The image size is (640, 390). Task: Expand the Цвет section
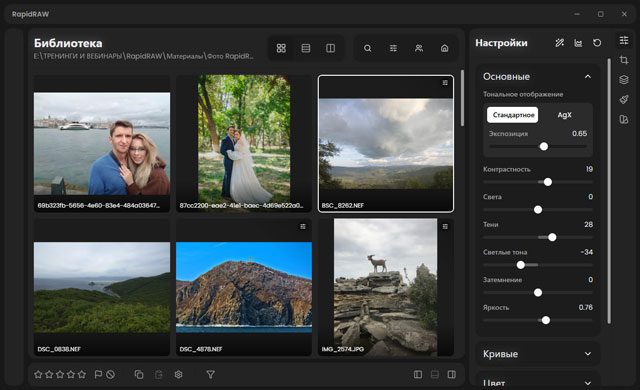coord(588,383)
